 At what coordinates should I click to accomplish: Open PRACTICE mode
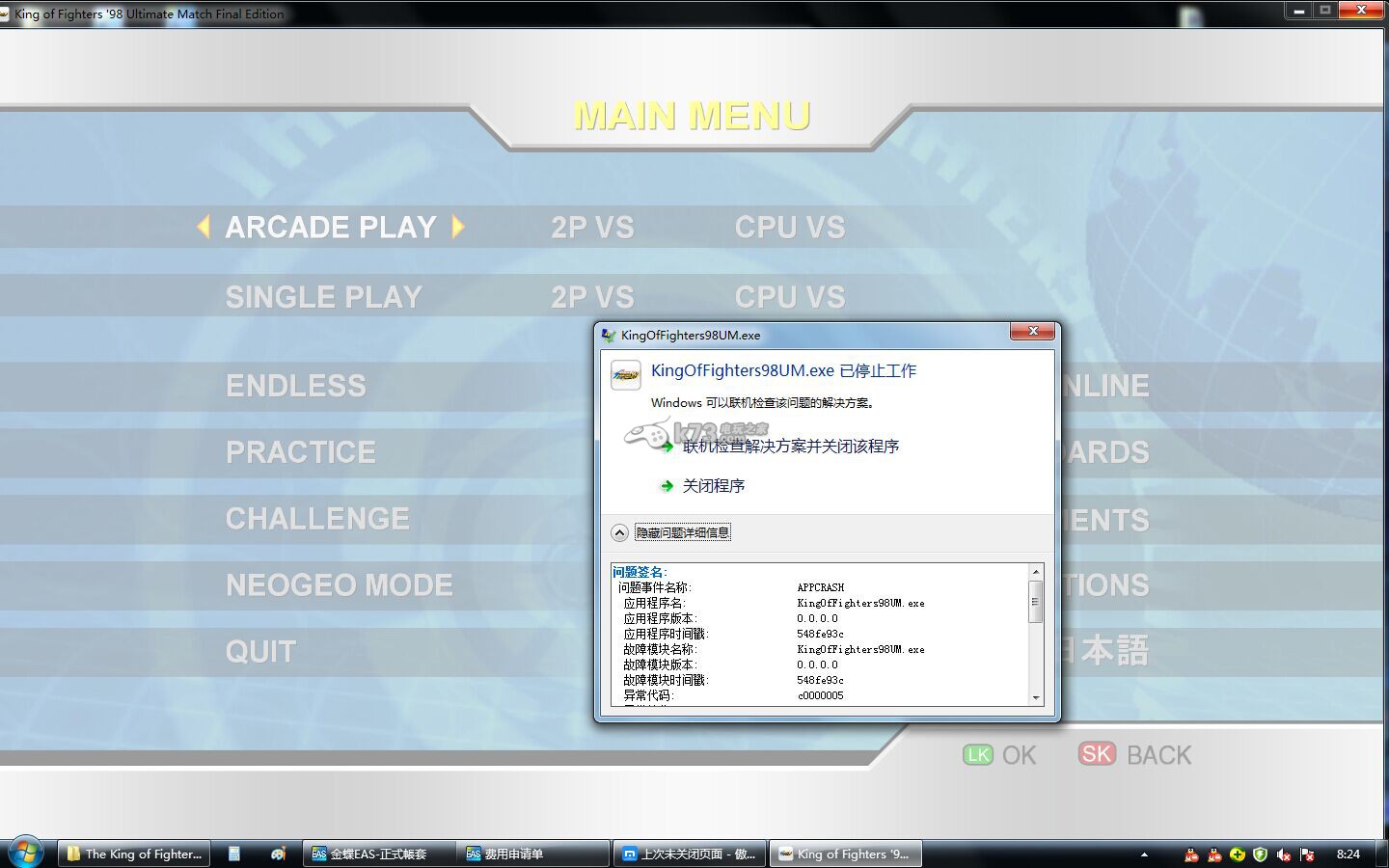[x=301, y=452]
